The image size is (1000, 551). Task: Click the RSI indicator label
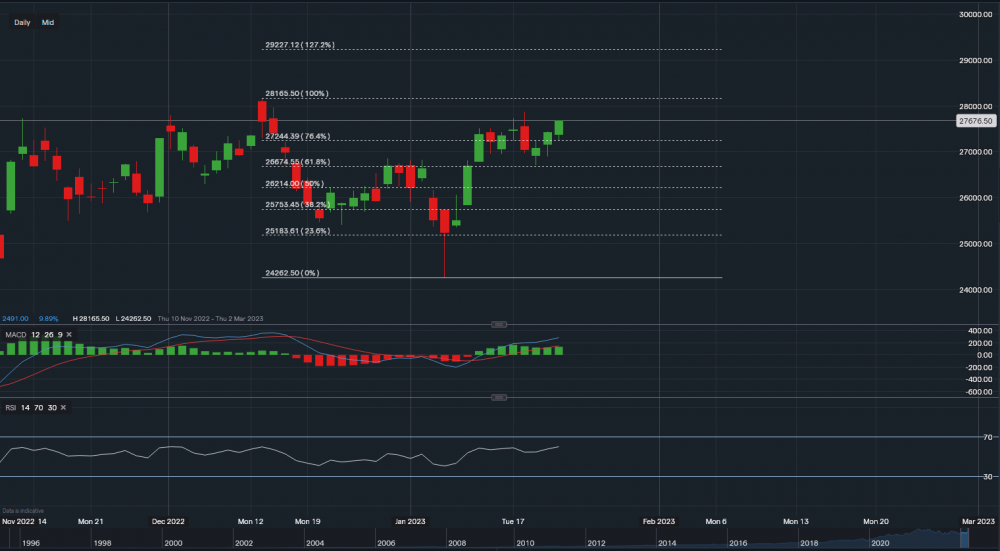[x=10, y=407]
